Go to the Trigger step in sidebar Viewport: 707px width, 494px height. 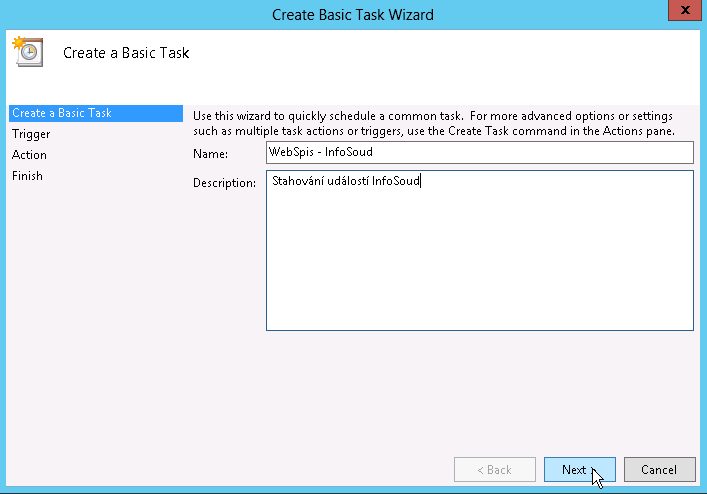click(x=31, y=134)
